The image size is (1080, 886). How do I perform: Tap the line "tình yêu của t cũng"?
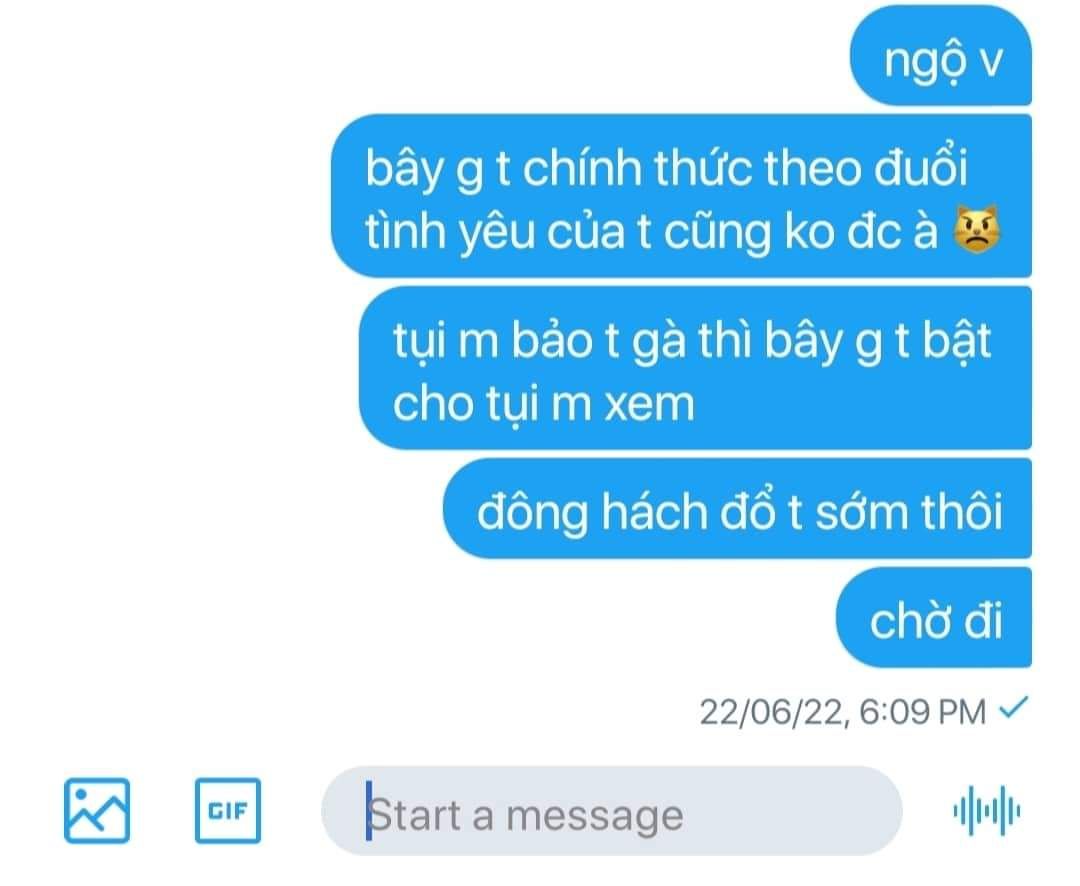tap(568, 232)
